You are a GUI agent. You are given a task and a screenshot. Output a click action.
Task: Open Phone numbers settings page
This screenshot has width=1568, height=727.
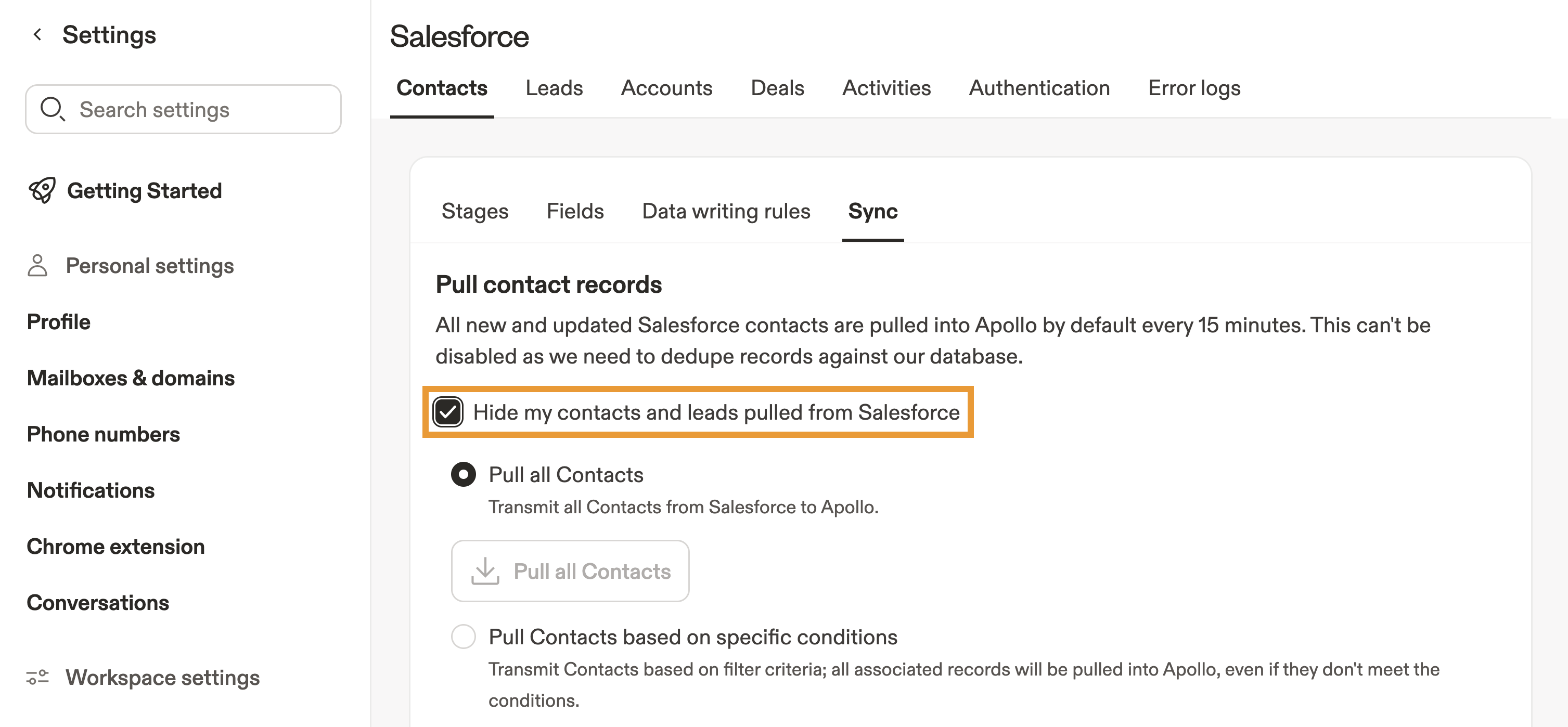104,434
